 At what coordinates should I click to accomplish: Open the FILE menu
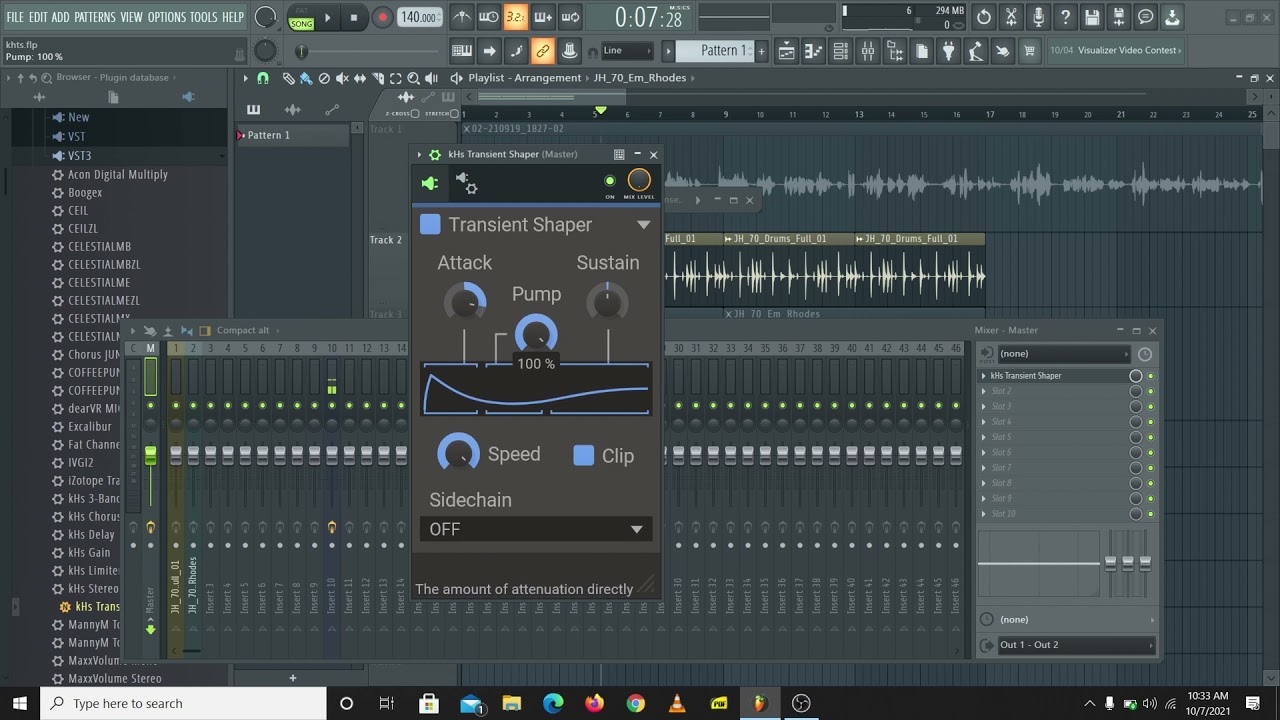15,17
